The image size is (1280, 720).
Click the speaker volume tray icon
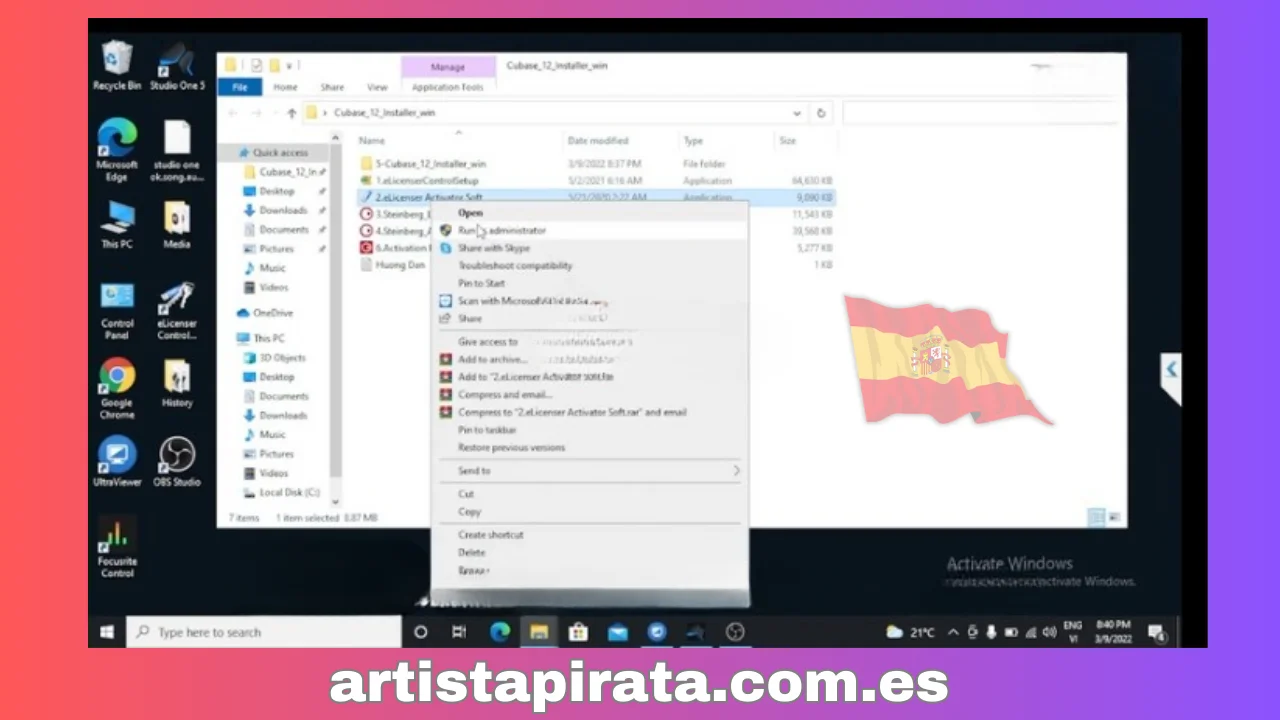click(1049, 632)
